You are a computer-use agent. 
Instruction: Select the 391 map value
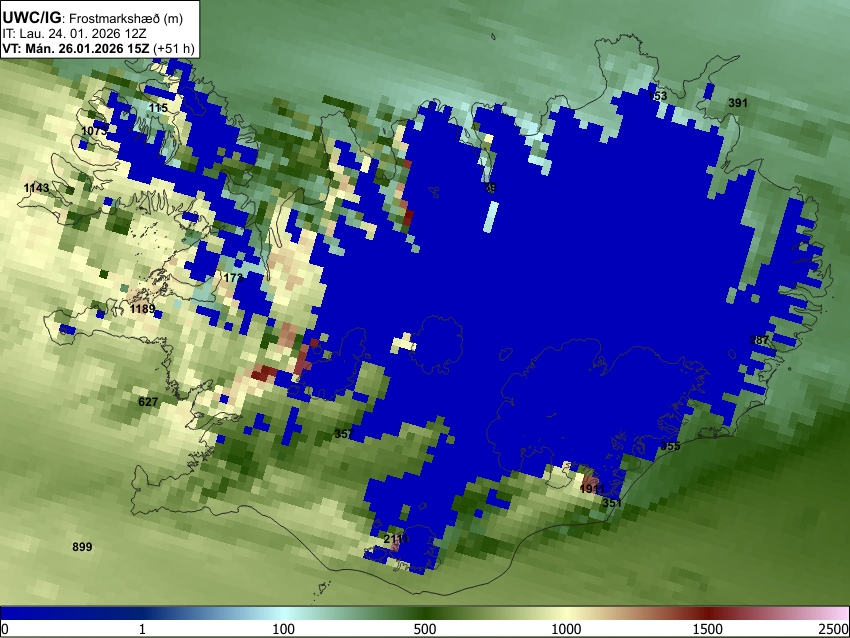coord(738,103)
